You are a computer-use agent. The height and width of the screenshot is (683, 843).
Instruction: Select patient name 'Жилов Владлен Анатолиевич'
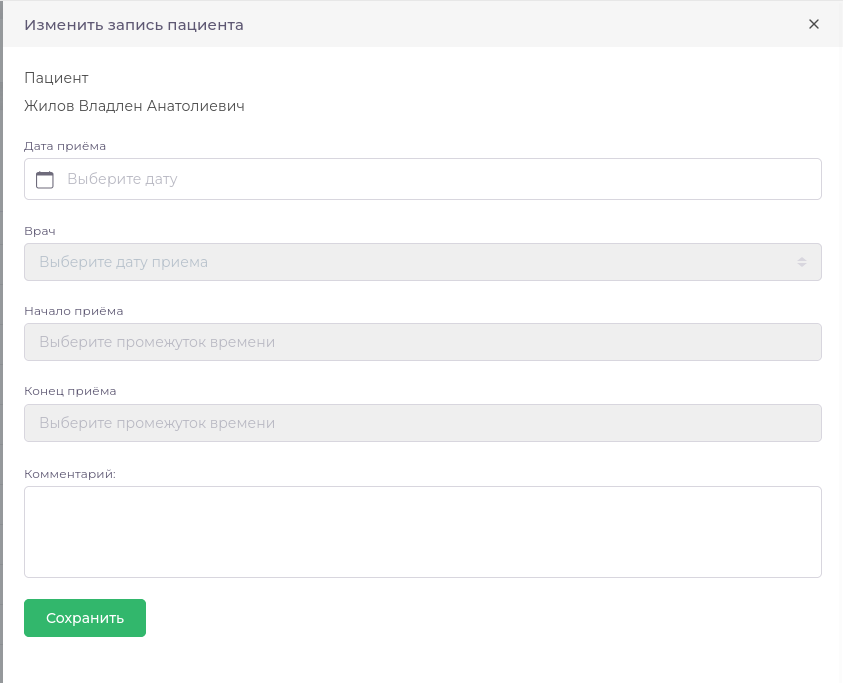point(134,106)
